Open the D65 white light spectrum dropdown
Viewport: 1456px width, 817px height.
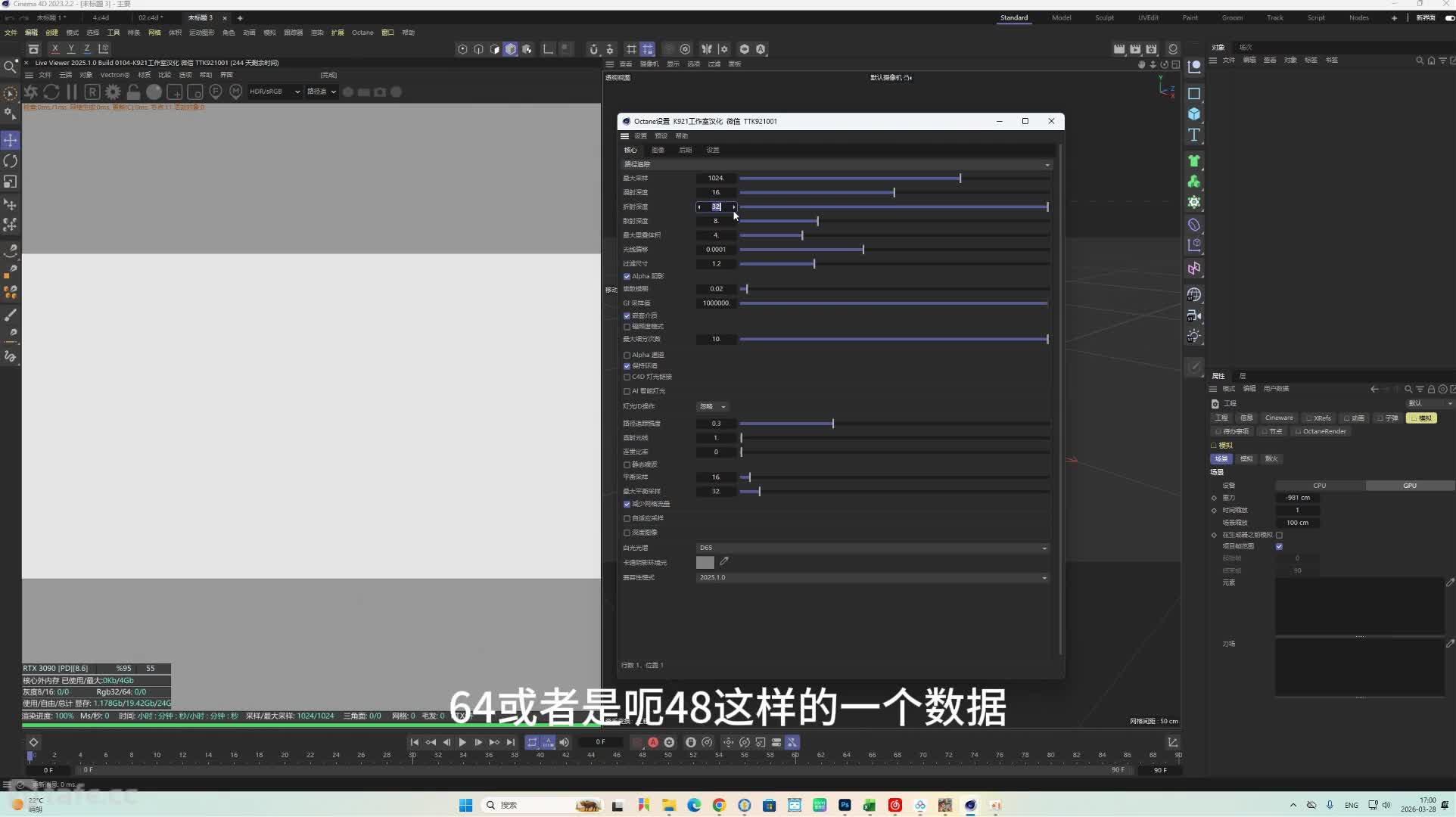(873, 548)
